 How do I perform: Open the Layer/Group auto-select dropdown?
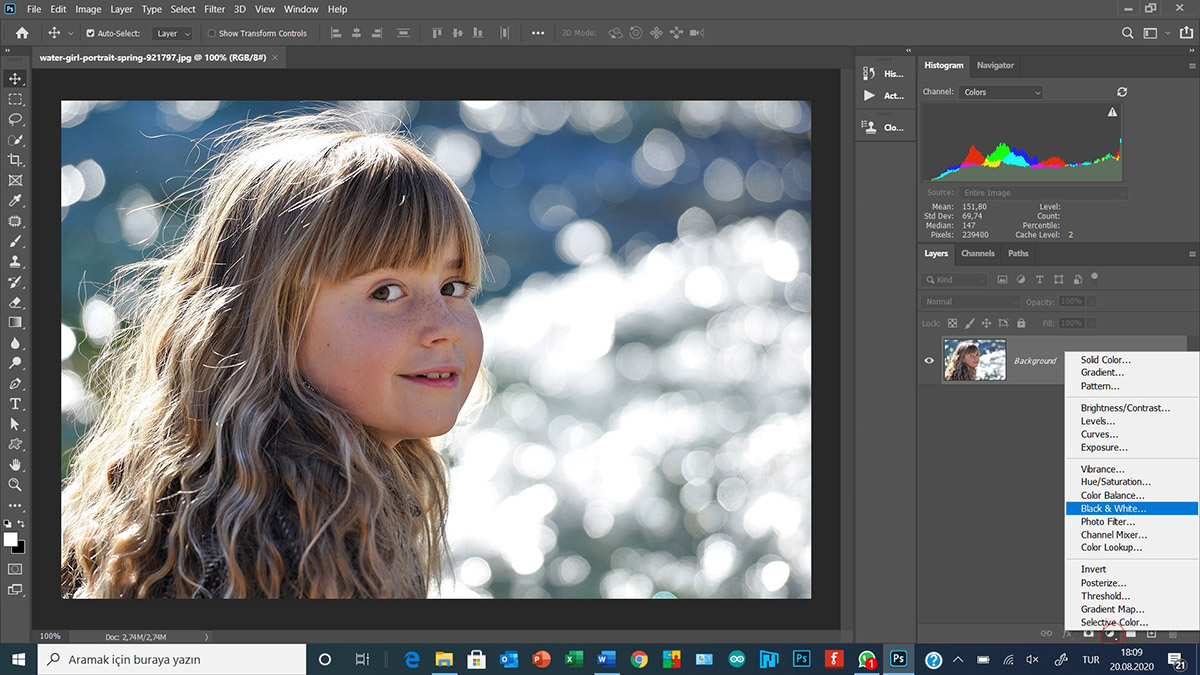pyautogui.click(x=173, y=33)
